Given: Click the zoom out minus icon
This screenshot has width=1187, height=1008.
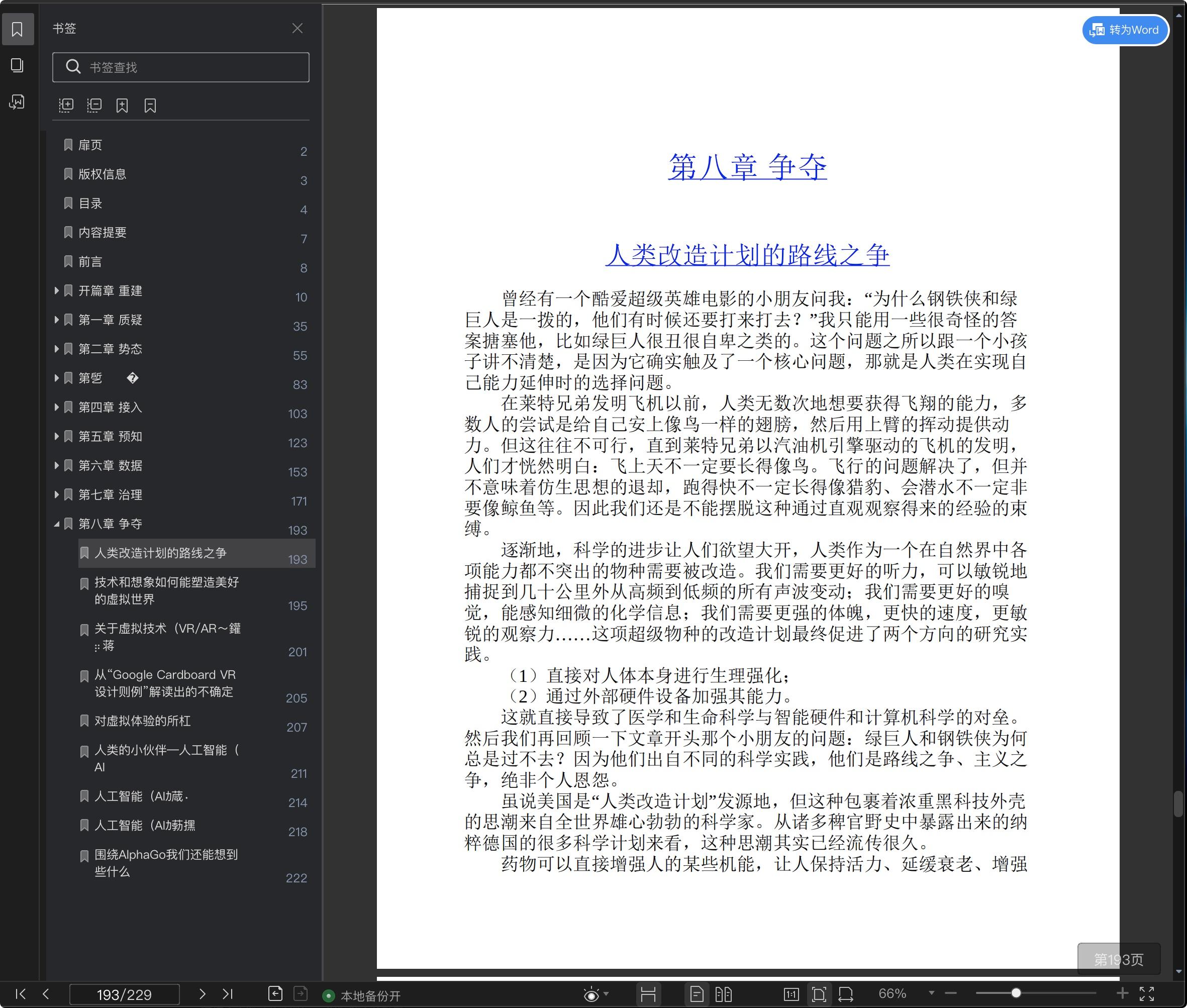Looking at the screenshot, I should (x=951, y=994).
